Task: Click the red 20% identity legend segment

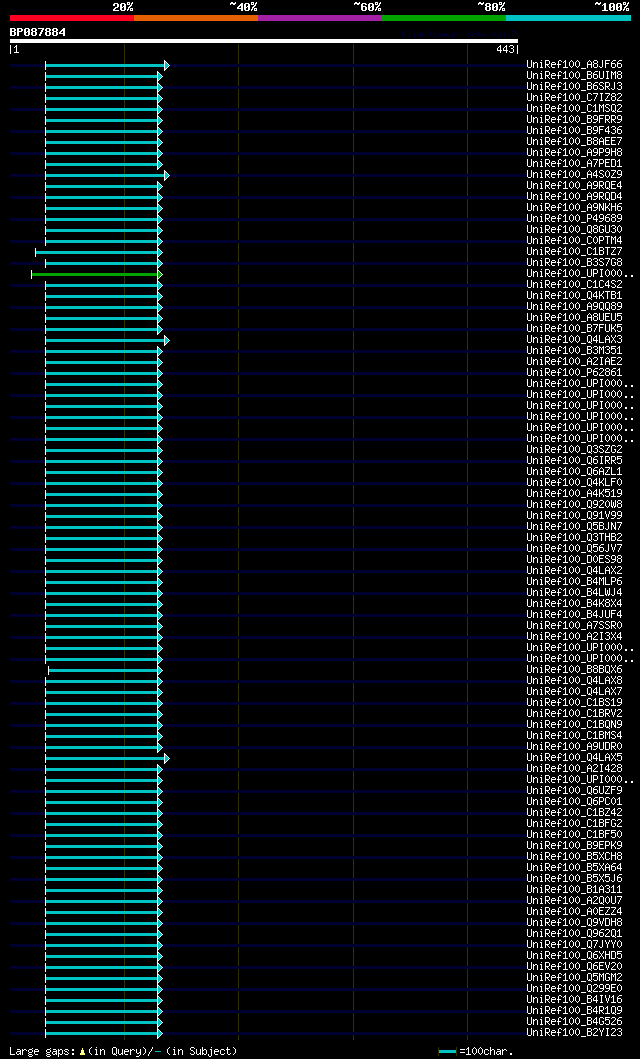Action: pos(72,18)
